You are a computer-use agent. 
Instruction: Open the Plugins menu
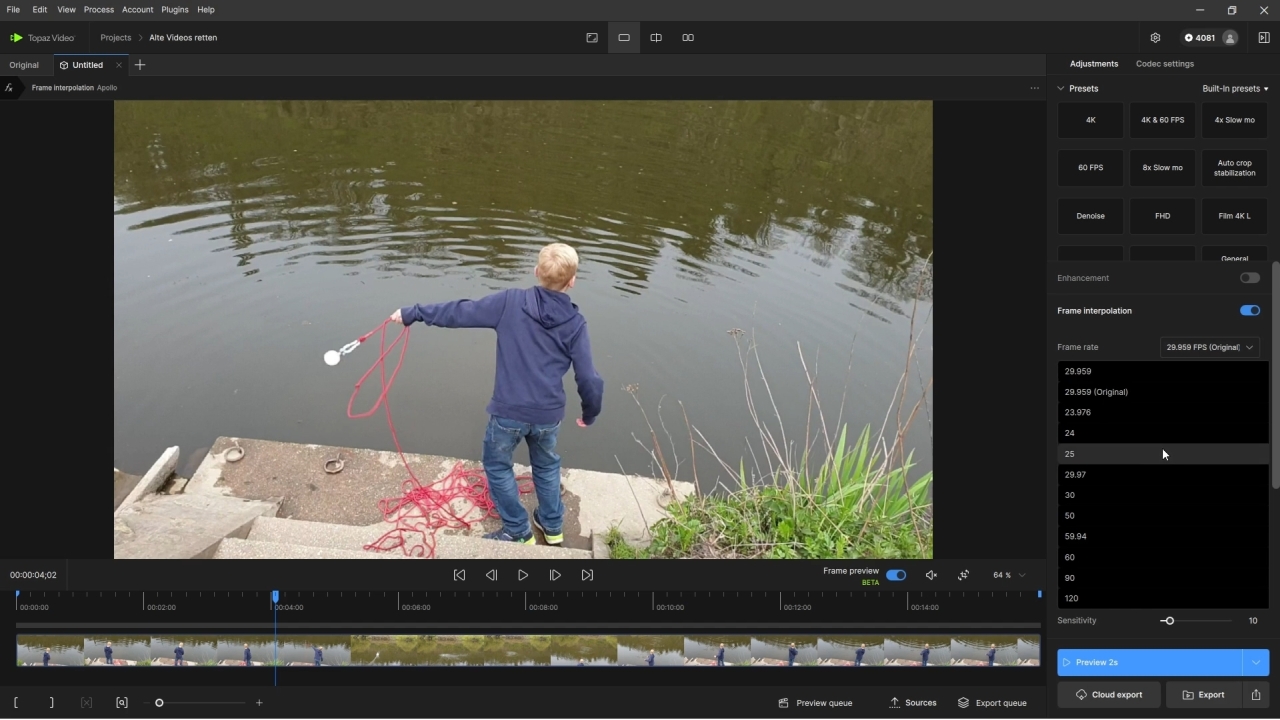point(175,10)
